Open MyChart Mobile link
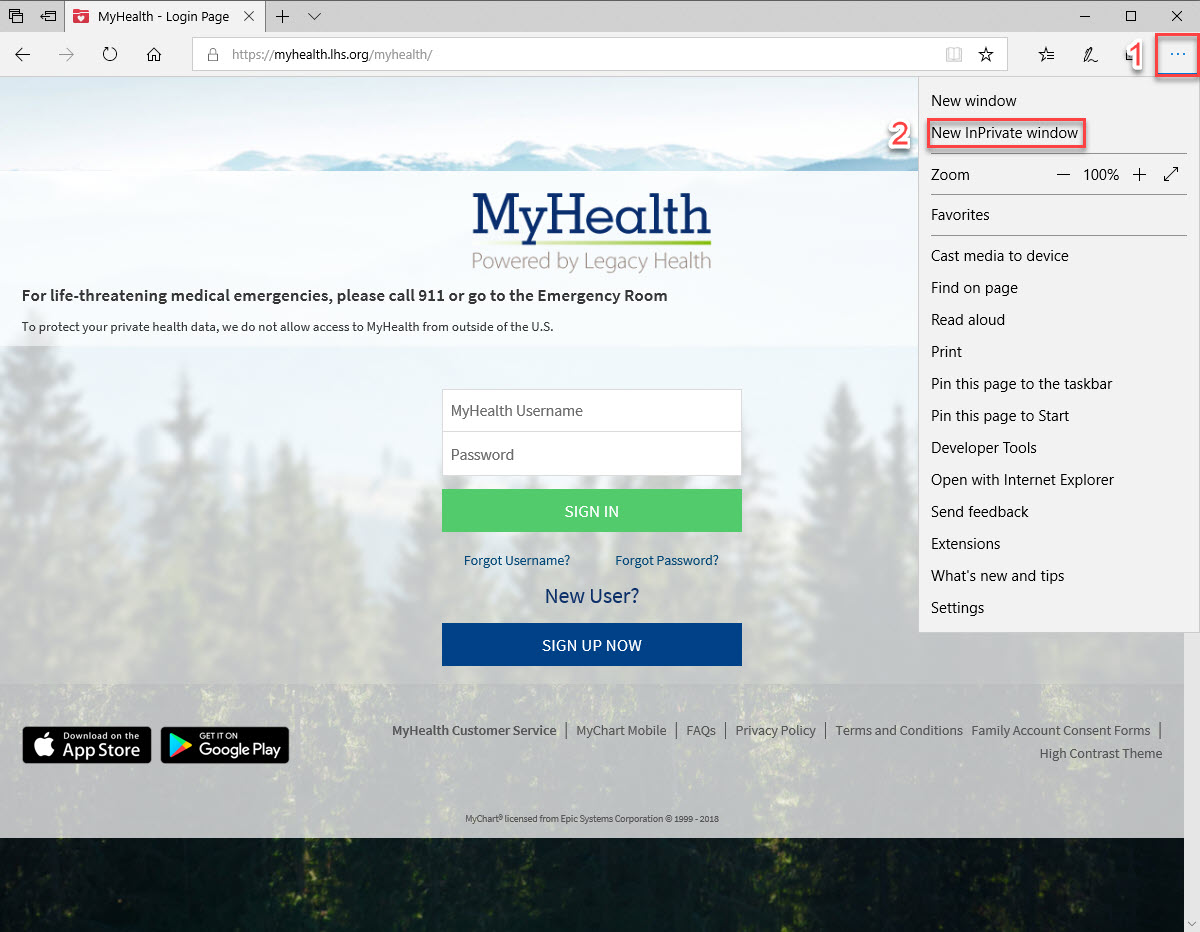 [x=621, y=731]
